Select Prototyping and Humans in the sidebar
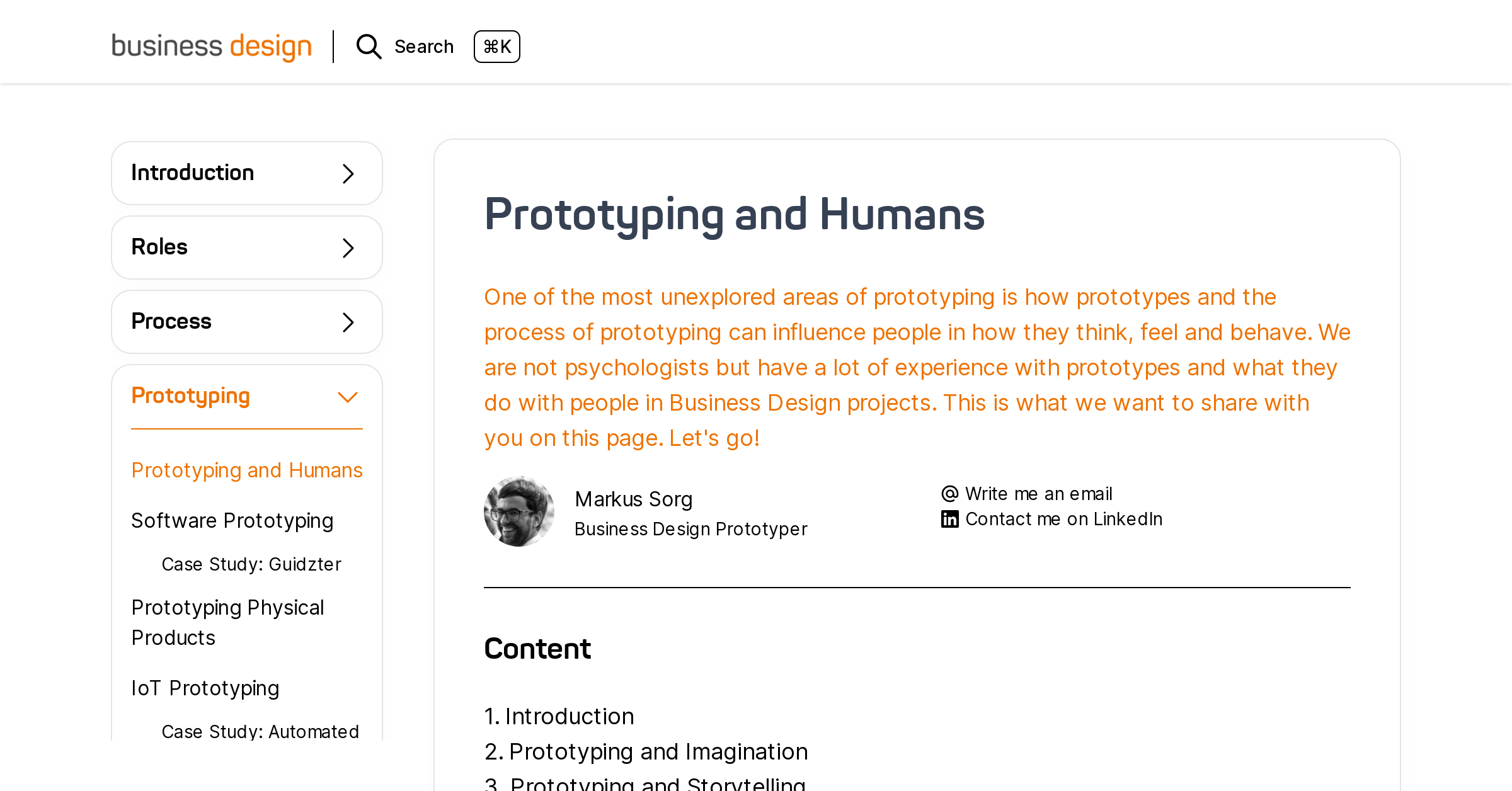 (x=246, y=470)
